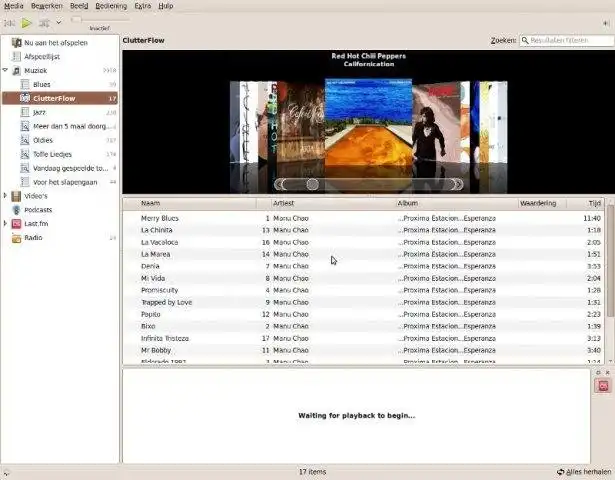615x480 pixels.
Task: Click the Zoeken search field
Action: click(x=567, y=40)
